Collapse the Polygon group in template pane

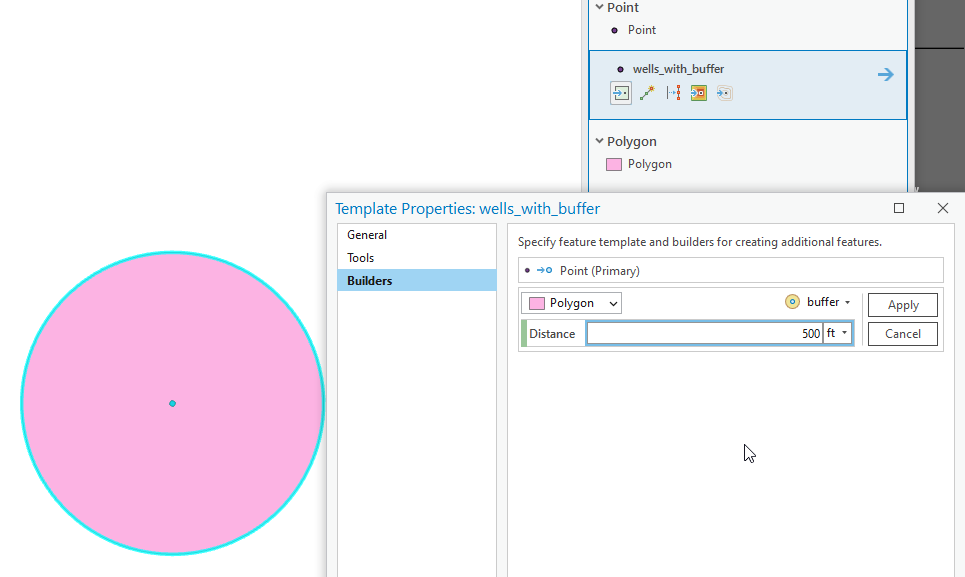point(598,141)
